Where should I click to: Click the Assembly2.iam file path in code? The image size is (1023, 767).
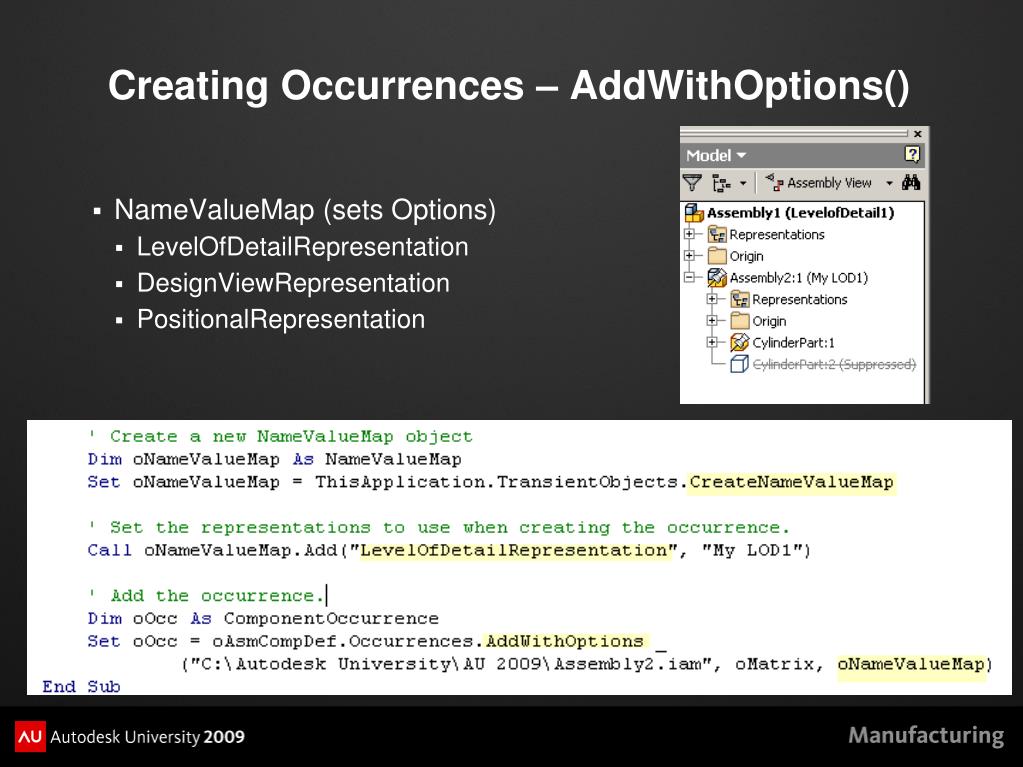[451, 665]
